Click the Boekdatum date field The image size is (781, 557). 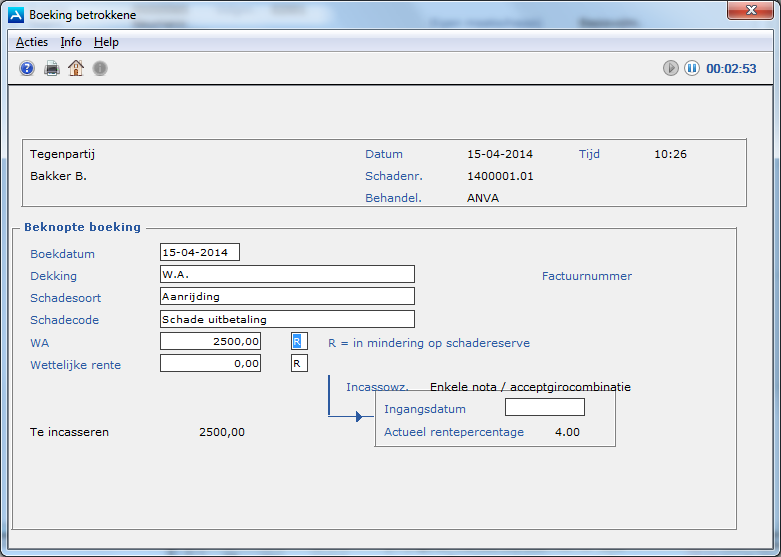200,252
